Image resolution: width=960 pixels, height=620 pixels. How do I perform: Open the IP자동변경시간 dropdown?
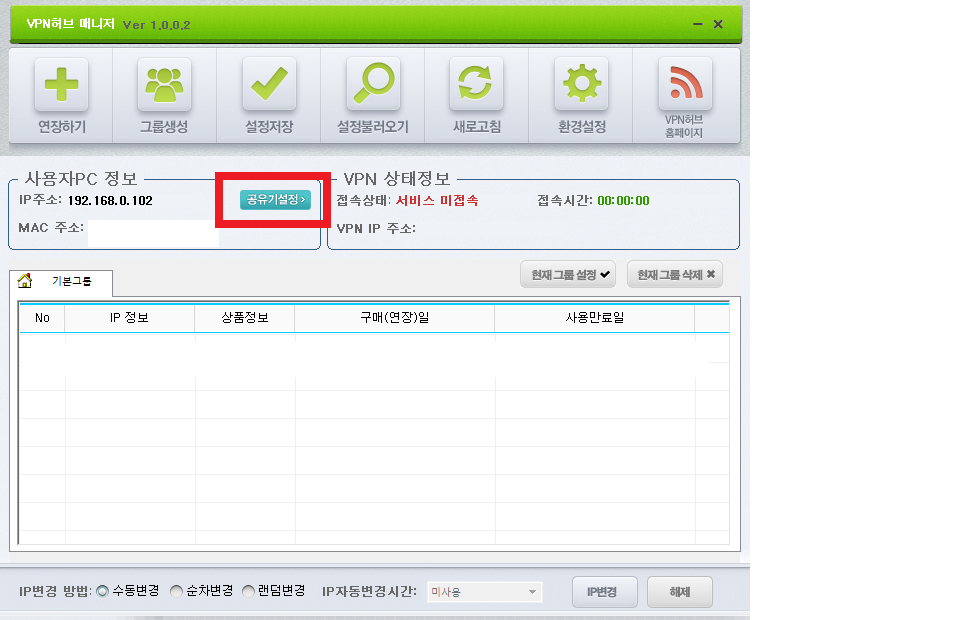(484, 593)
